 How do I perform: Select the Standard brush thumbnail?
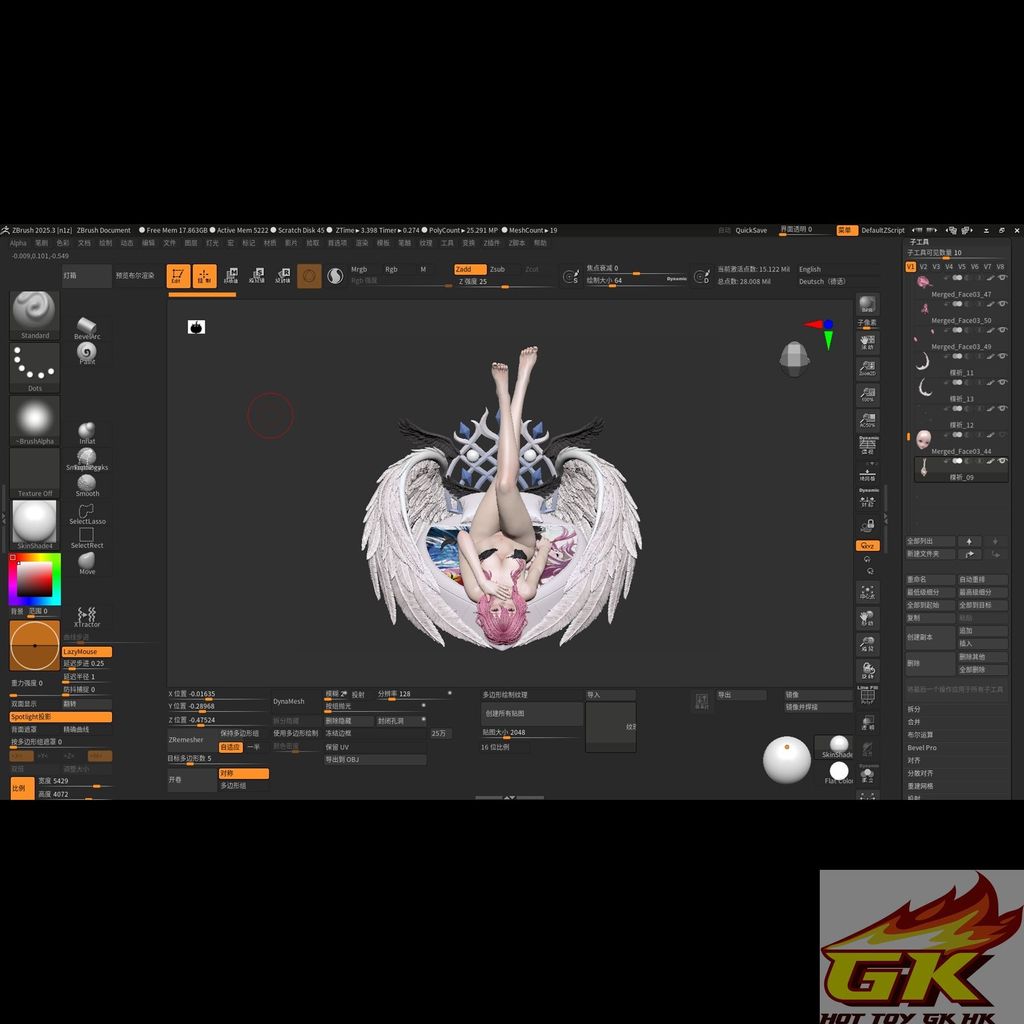pos(35,315)
